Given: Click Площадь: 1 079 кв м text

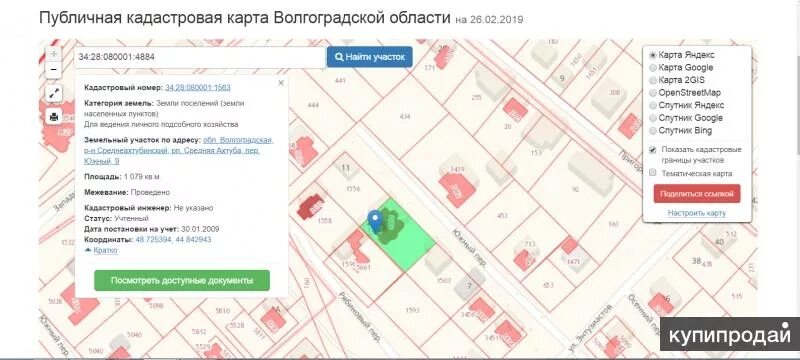Looking at the screenshot, I should coord(122,177).
